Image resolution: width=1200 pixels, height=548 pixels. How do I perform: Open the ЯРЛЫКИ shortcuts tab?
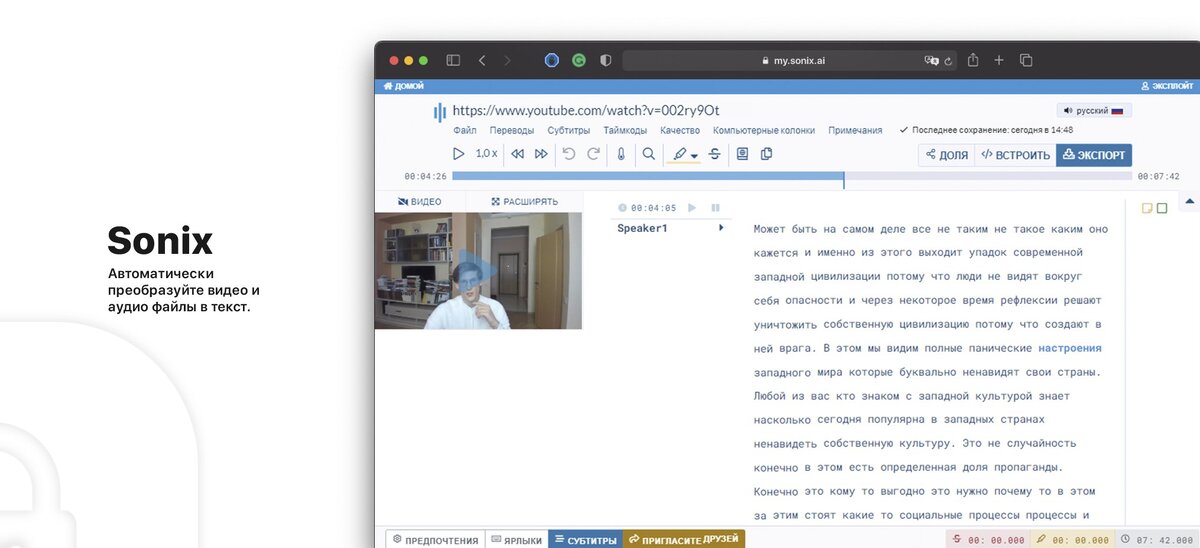tap(517, 540)
